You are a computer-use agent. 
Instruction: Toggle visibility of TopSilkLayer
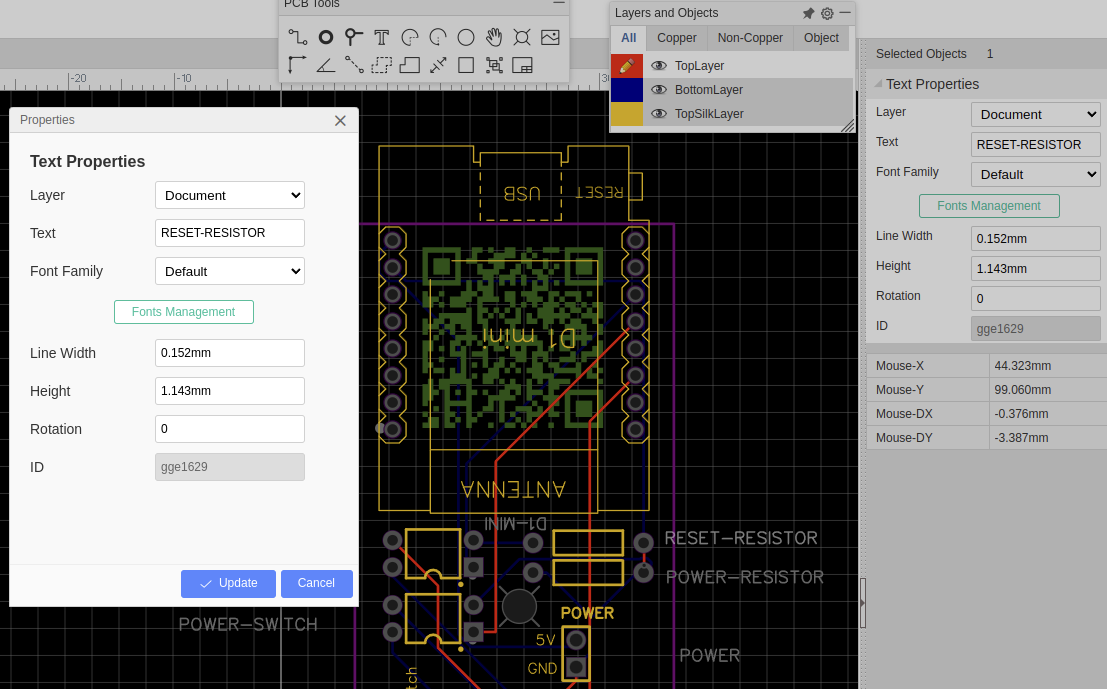659,114
